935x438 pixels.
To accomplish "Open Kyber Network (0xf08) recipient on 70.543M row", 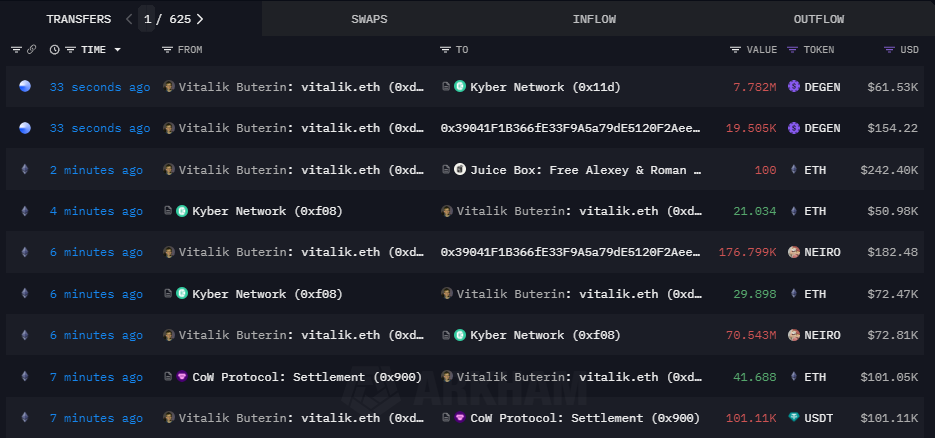I will (545, 335).
